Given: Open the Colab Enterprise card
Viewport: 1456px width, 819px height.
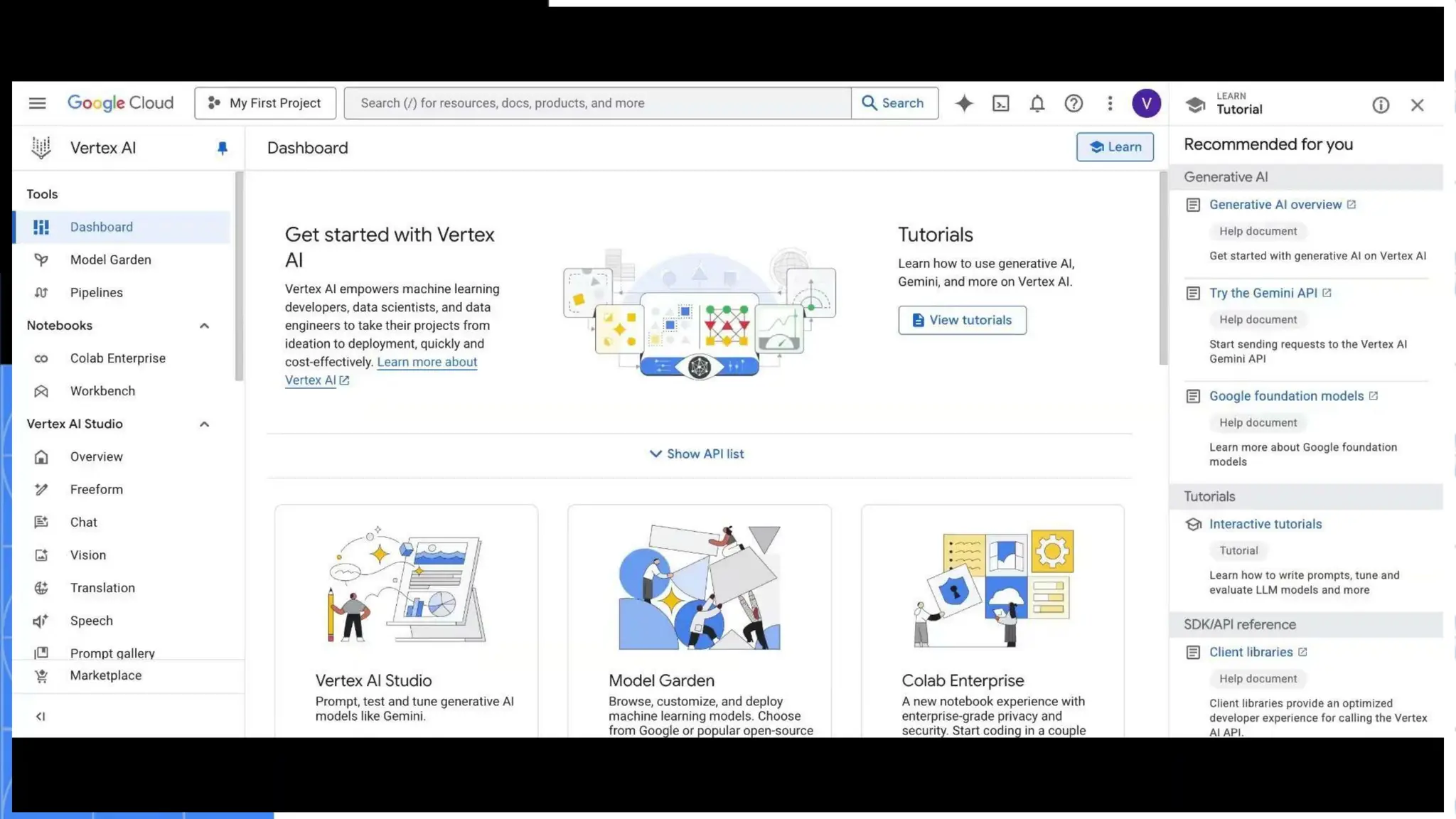Looking at the screenshot, I should click(x=992, y=621).
